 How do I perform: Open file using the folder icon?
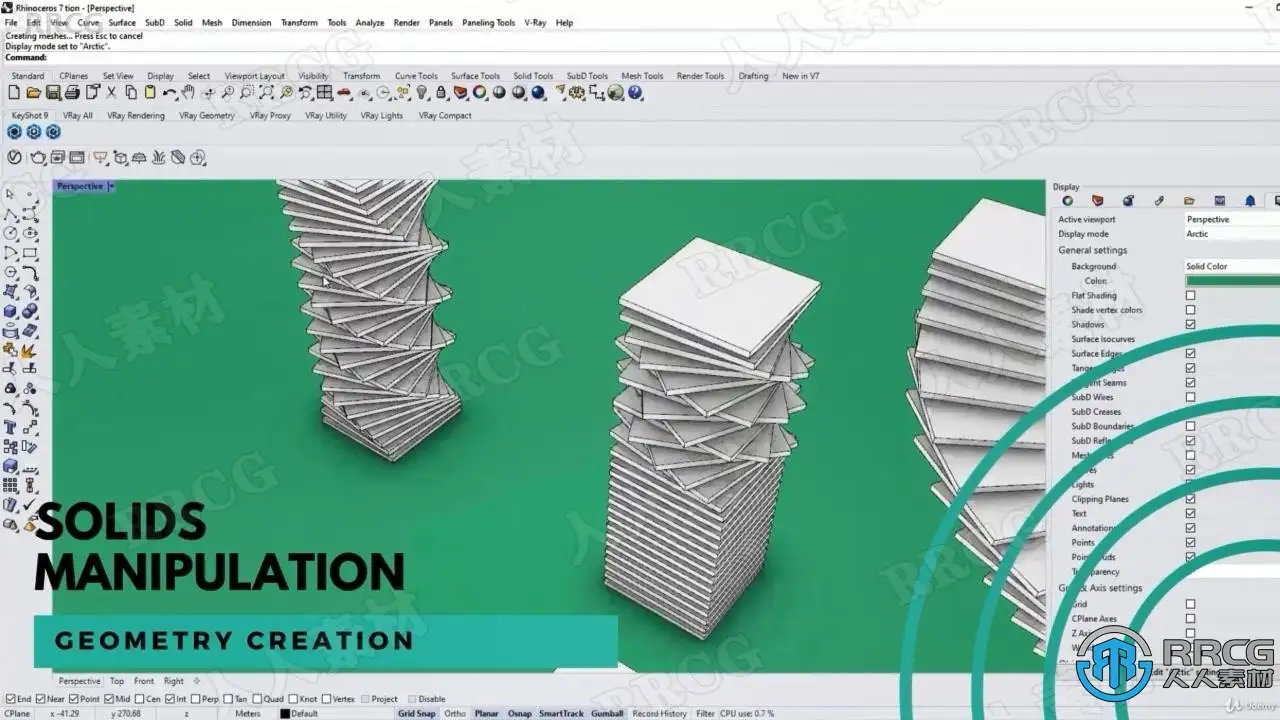(33, 93)
